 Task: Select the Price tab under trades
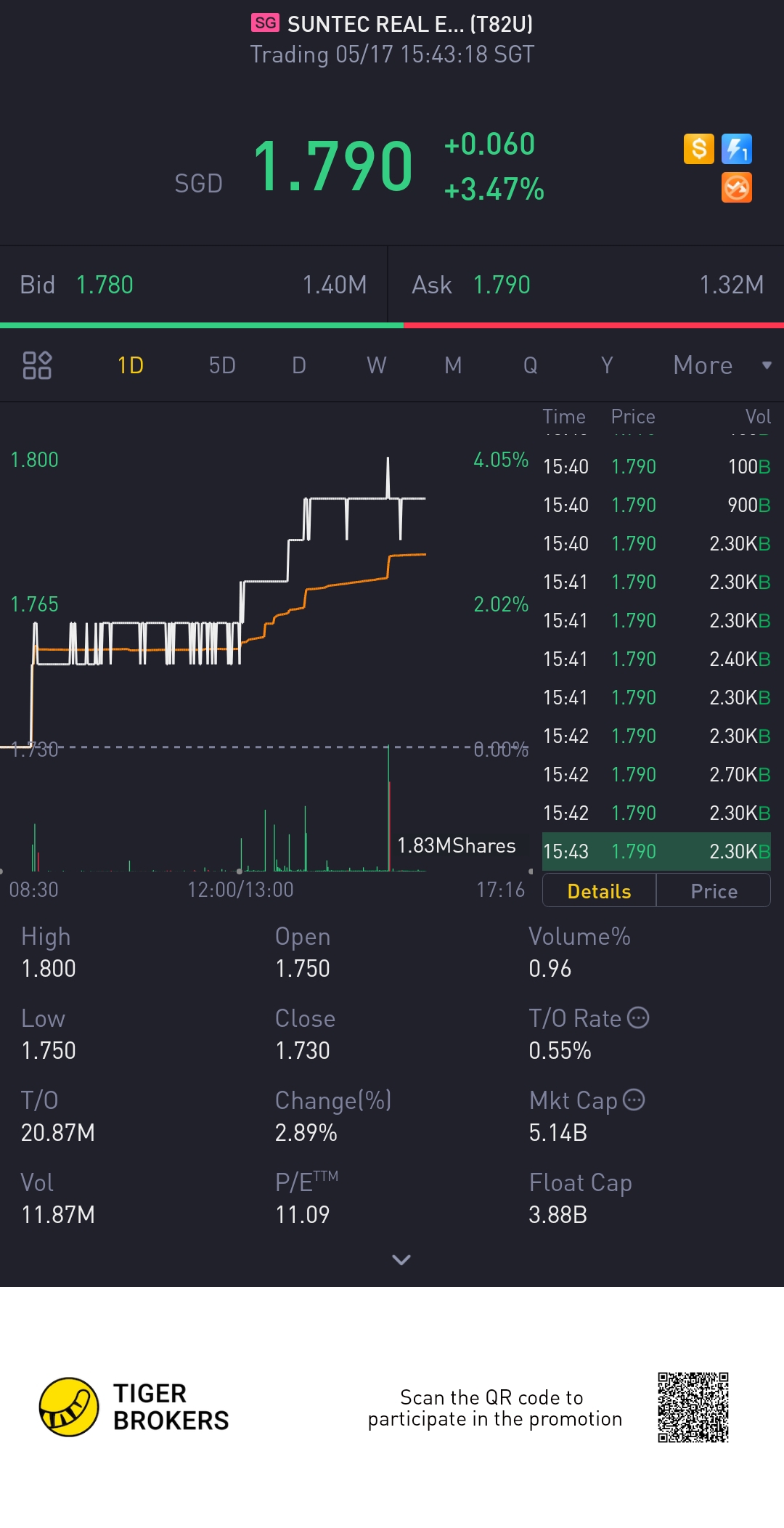point(714,891)
